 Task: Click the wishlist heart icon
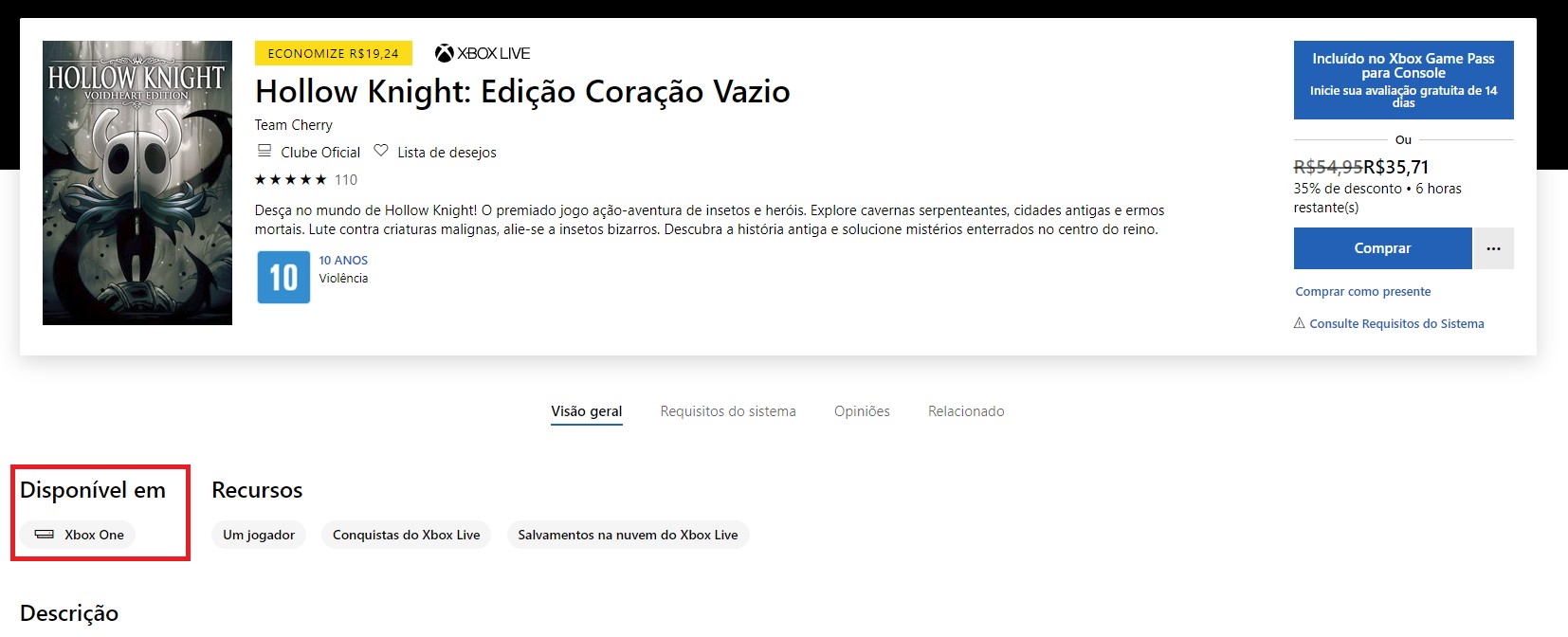pos(381,151)
